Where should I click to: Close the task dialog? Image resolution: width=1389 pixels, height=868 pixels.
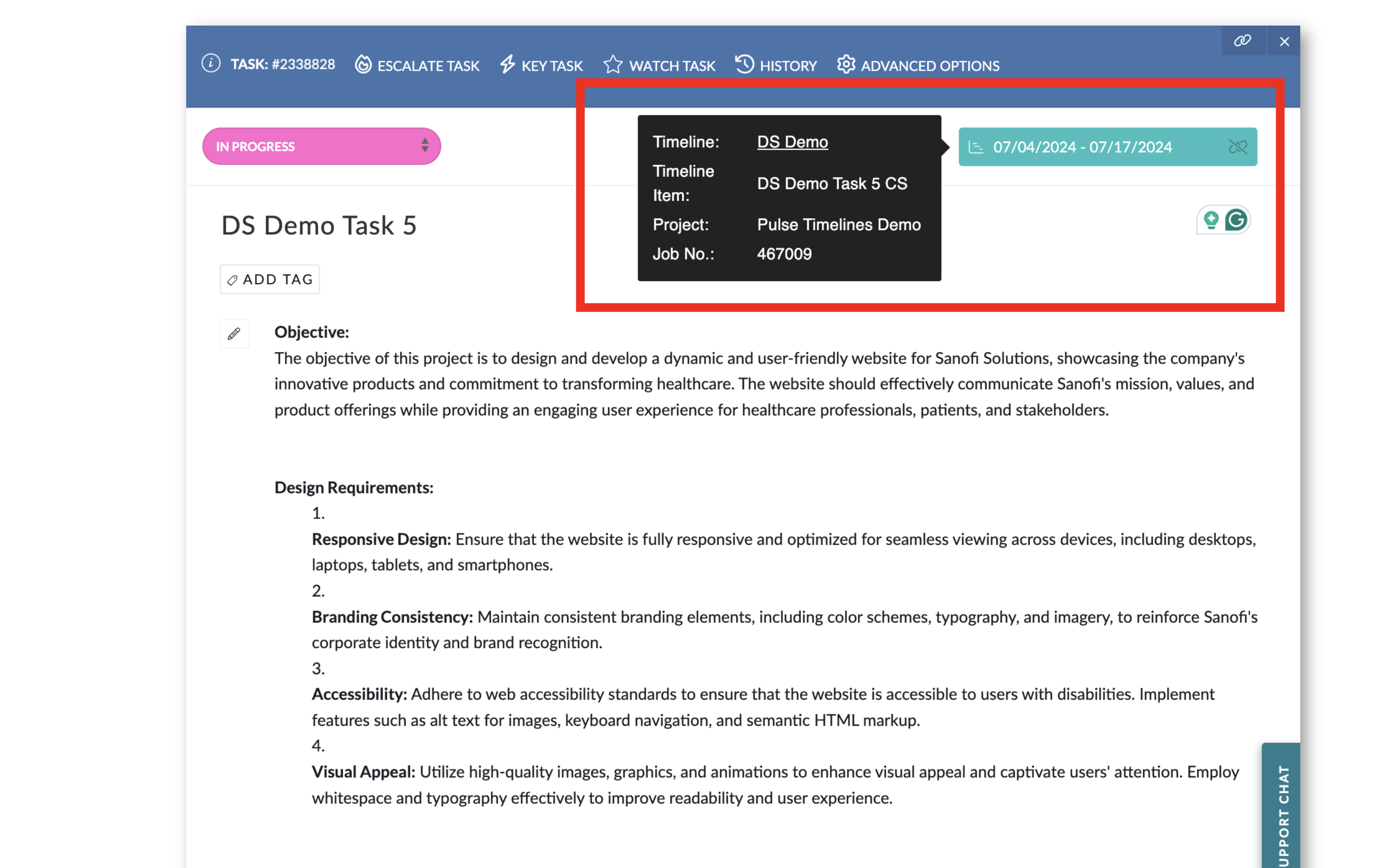coord(1284,41)
